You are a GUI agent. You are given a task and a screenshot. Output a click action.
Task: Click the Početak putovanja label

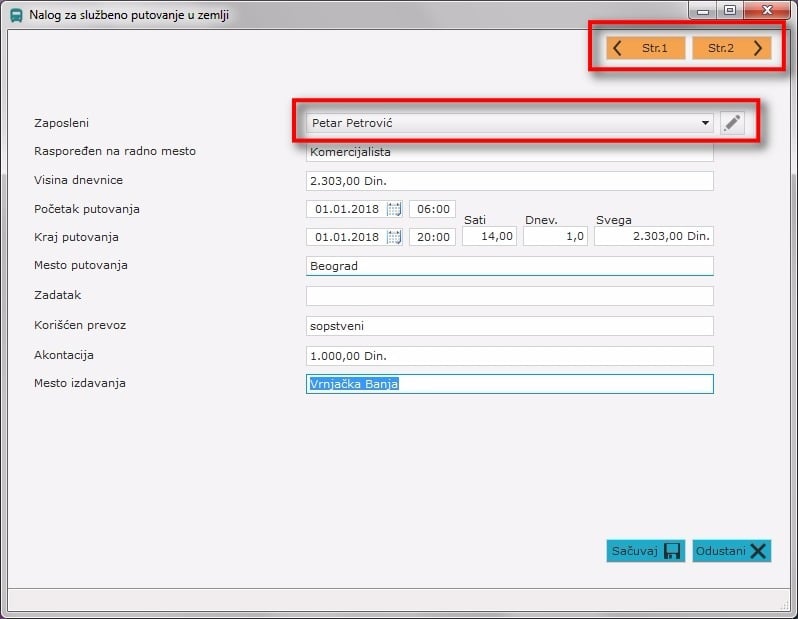[87, 209]
